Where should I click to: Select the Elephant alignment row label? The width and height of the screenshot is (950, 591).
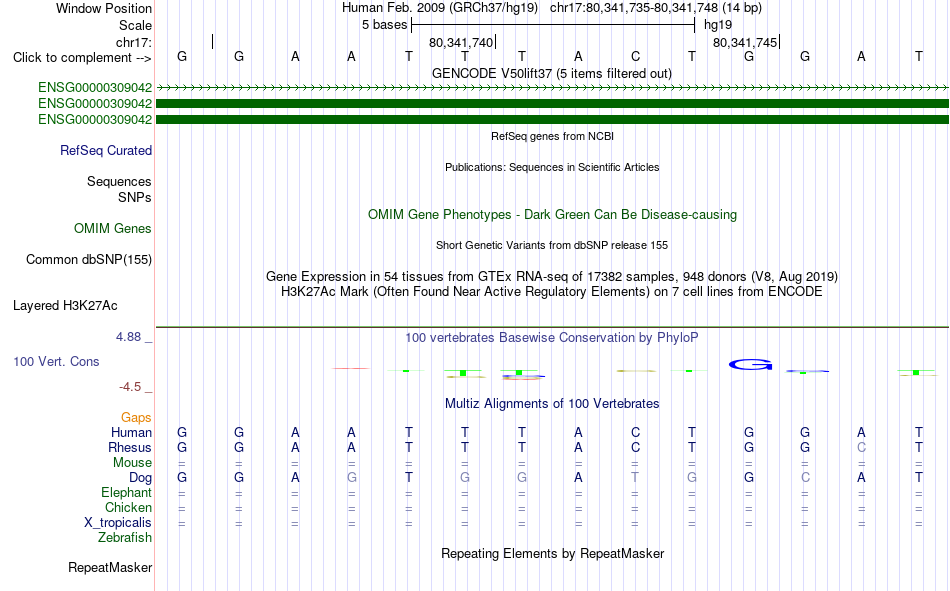[127, 493]
